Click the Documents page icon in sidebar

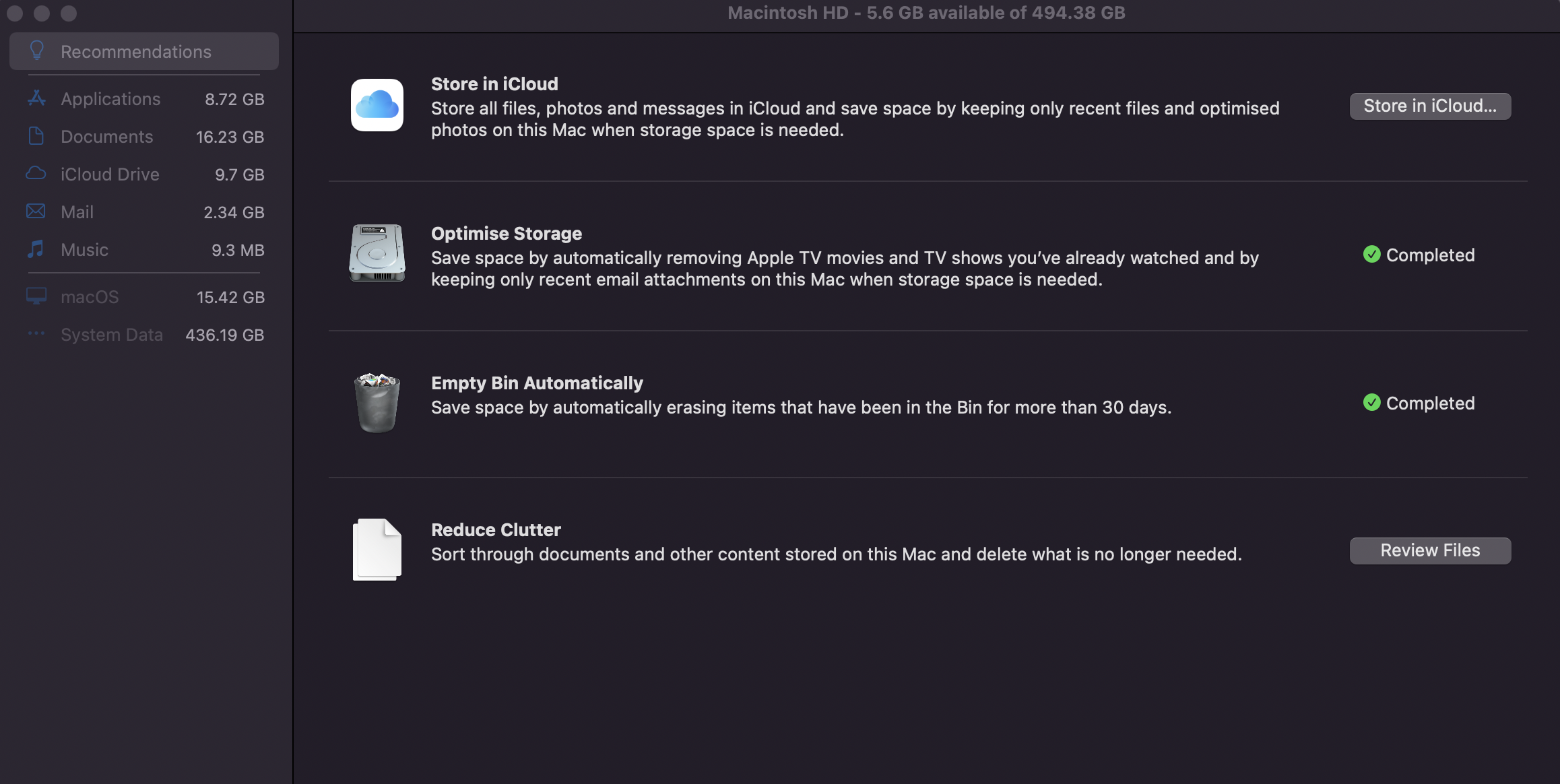point(36,136)
